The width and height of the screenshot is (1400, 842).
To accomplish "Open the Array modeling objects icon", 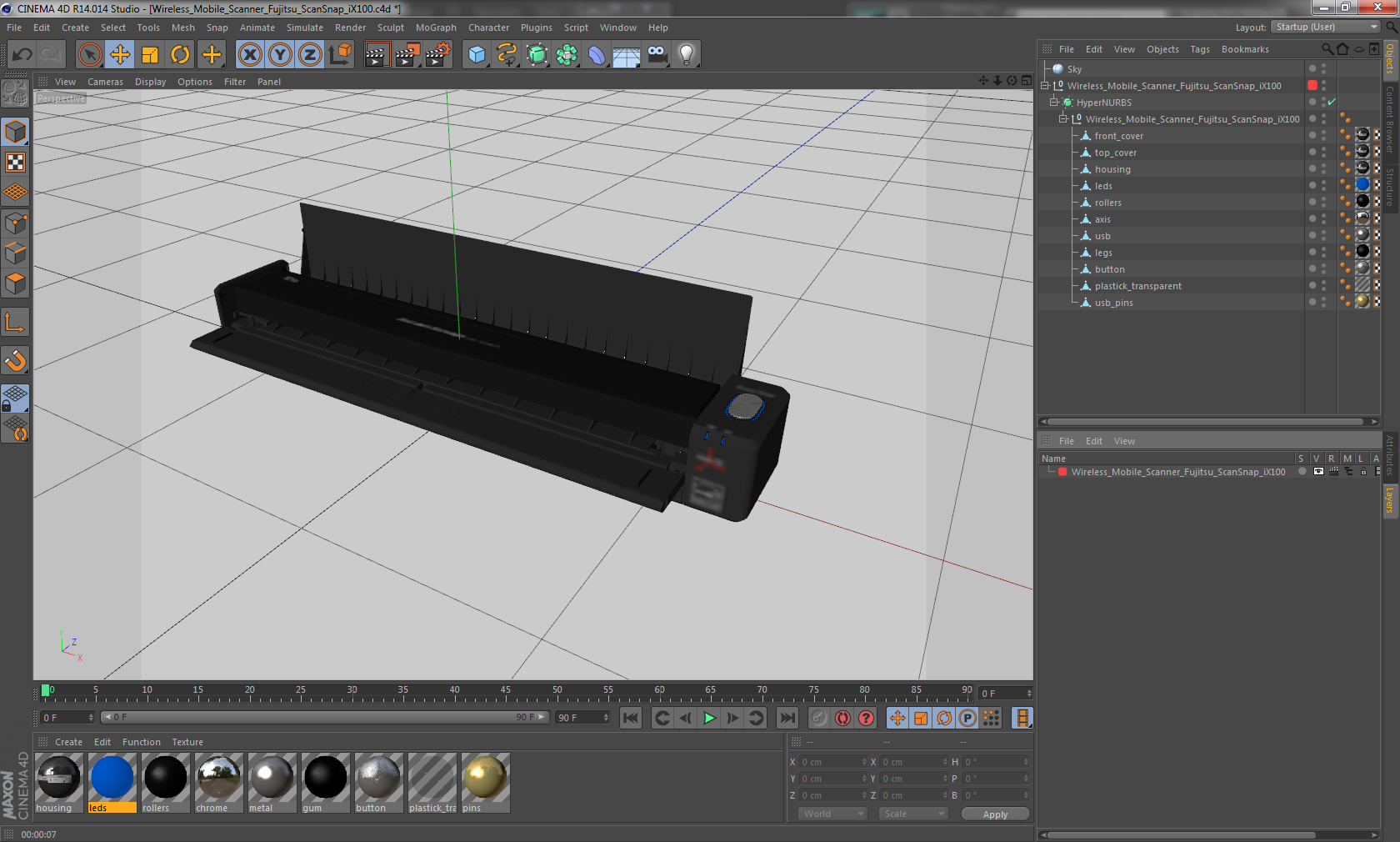I will tap(567, 55).
